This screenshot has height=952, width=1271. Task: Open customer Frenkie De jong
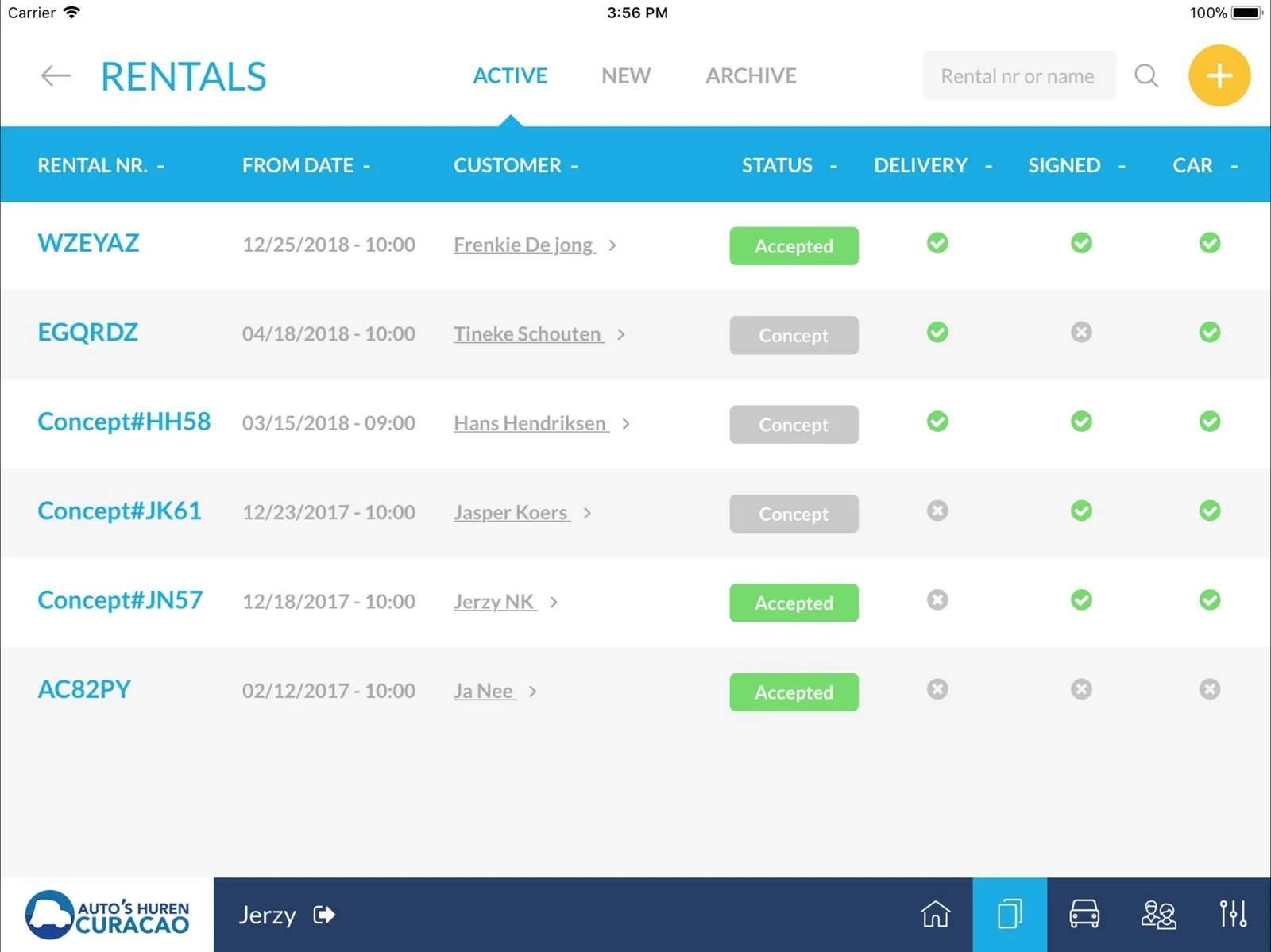coord(524,245)
